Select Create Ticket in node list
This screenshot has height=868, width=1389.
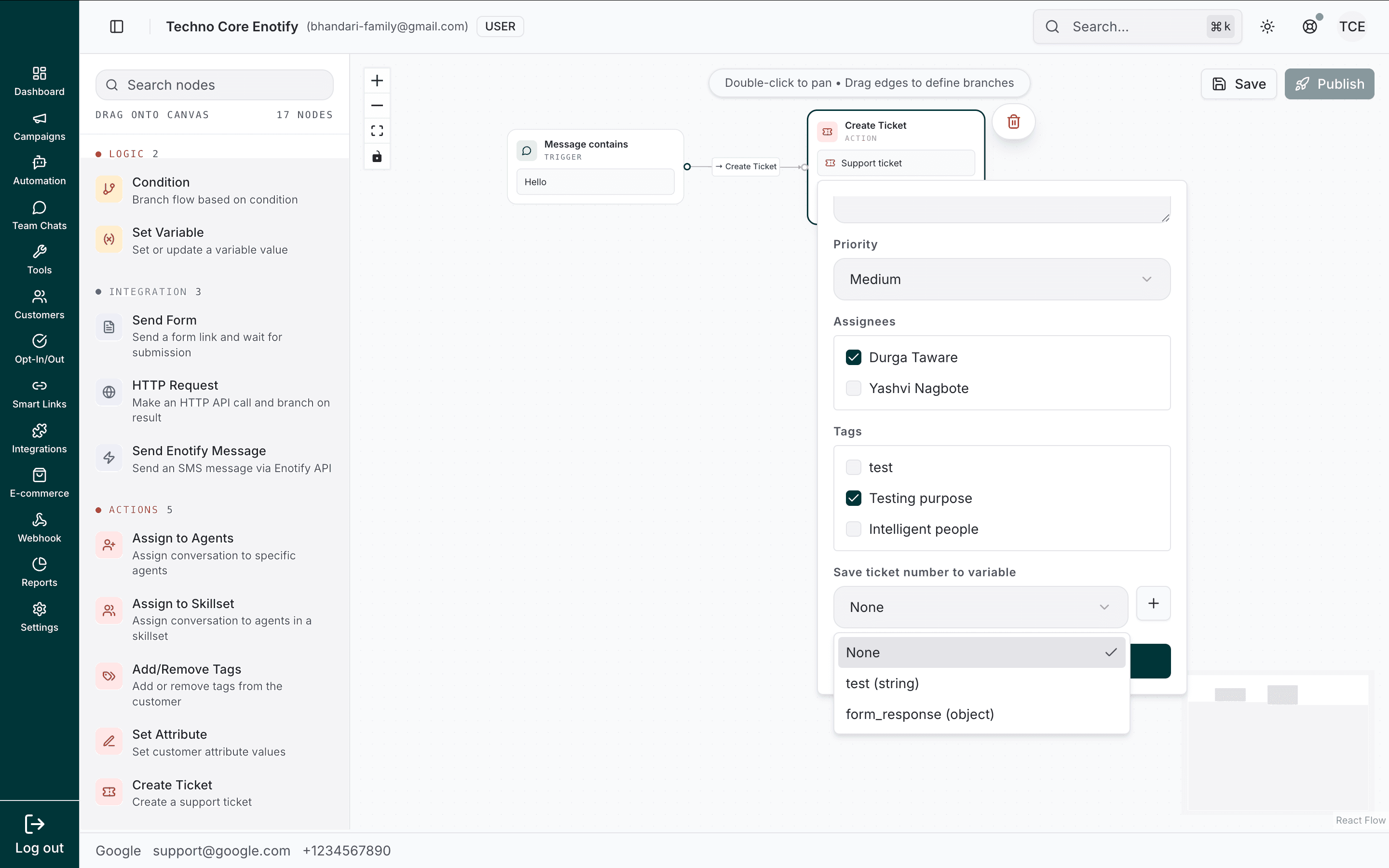pyautogui.click(x=215, y=793)
